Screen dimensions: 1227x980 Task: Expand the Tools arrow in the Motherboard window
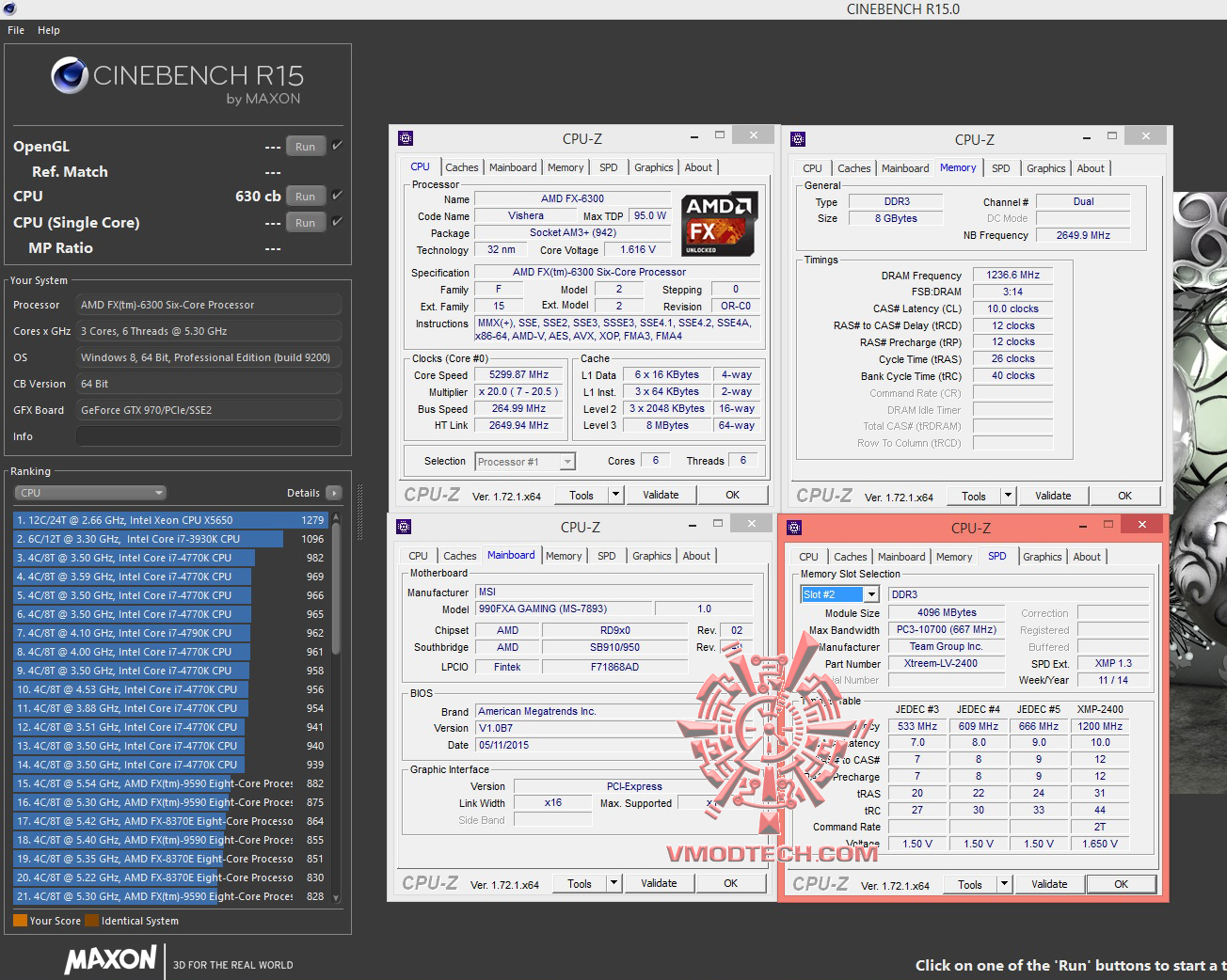coord(613,883)
